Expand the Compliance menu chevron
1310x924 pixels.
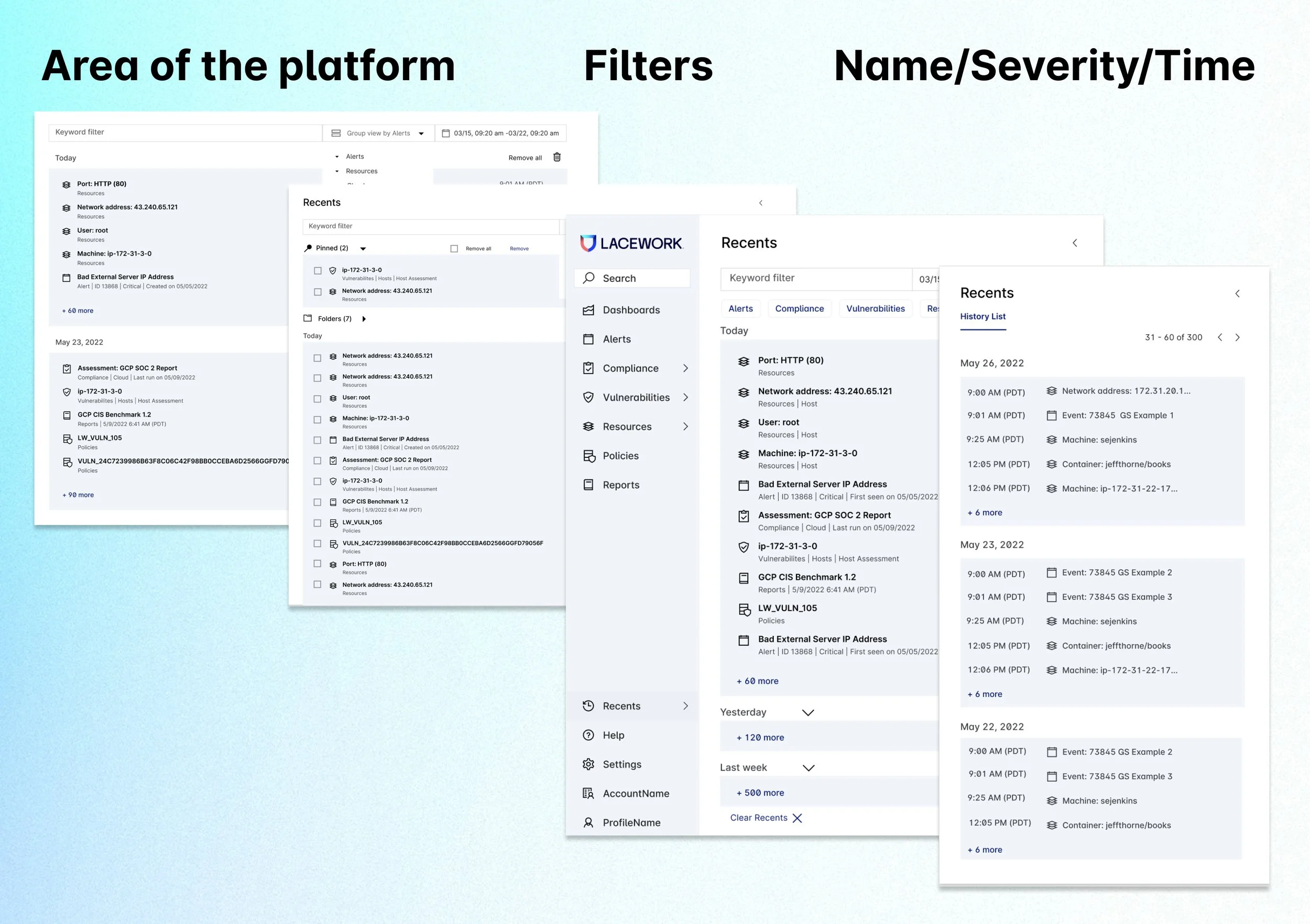[x=686, y=368]
